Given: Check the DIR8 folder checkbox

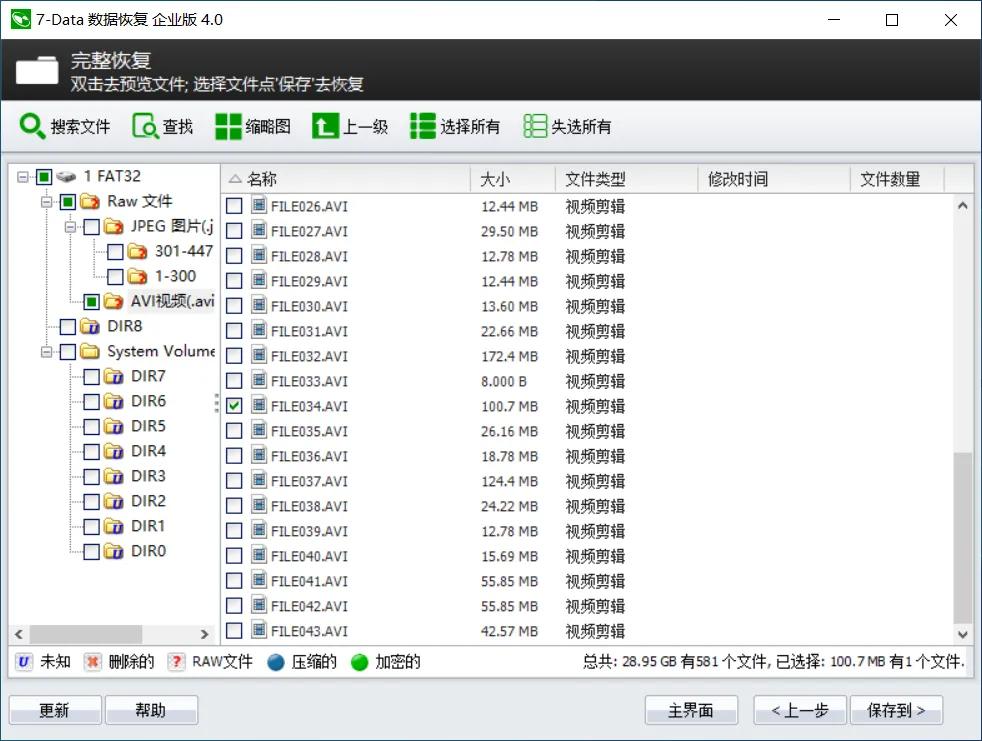Looking at the screenshot, I should coord(68,326).
